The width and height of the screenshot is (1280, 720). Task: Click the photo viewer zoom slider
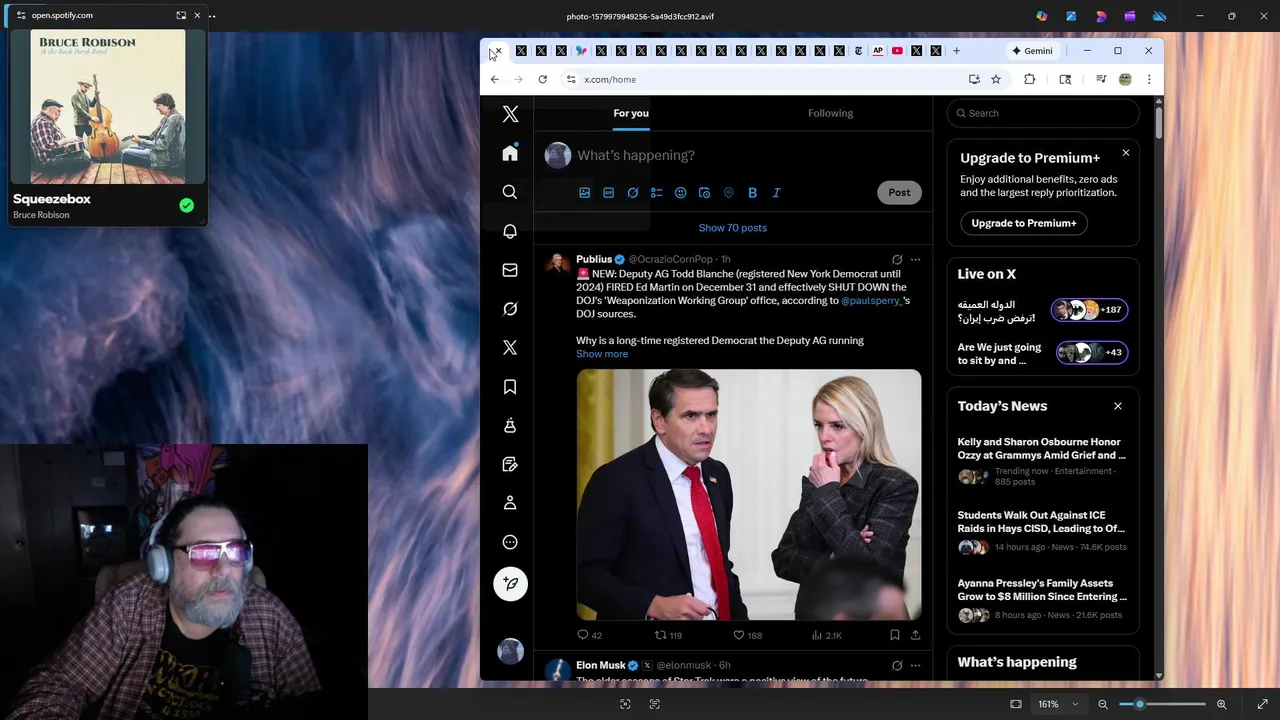pyautogui.click(x=1162, y=704)
